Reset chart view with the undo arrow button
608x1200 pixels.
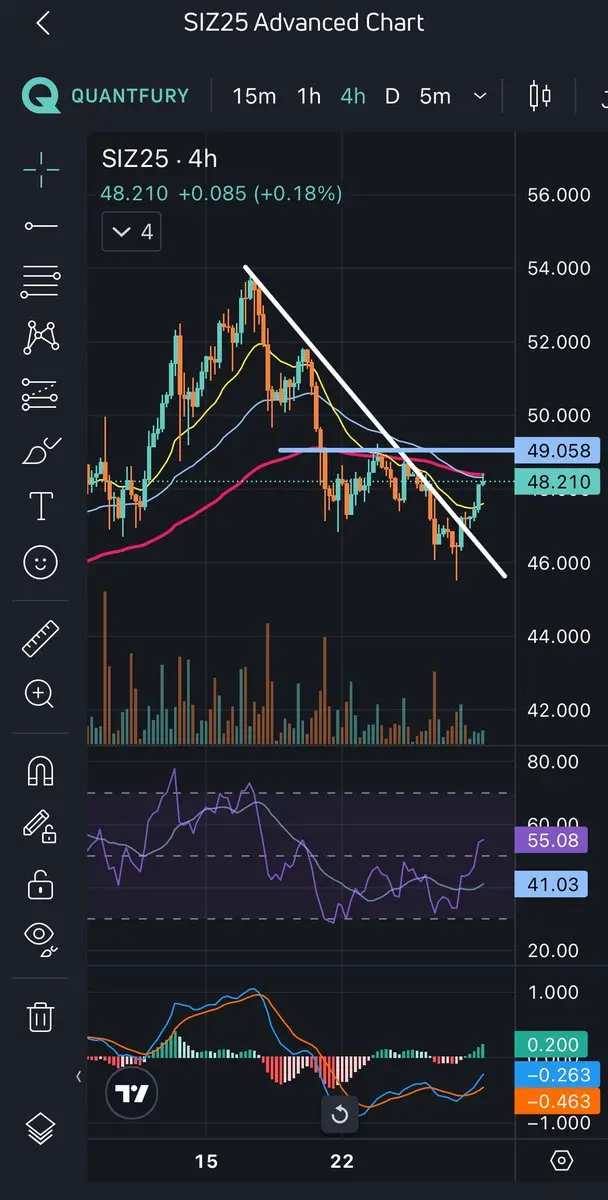click(339, 1114)
